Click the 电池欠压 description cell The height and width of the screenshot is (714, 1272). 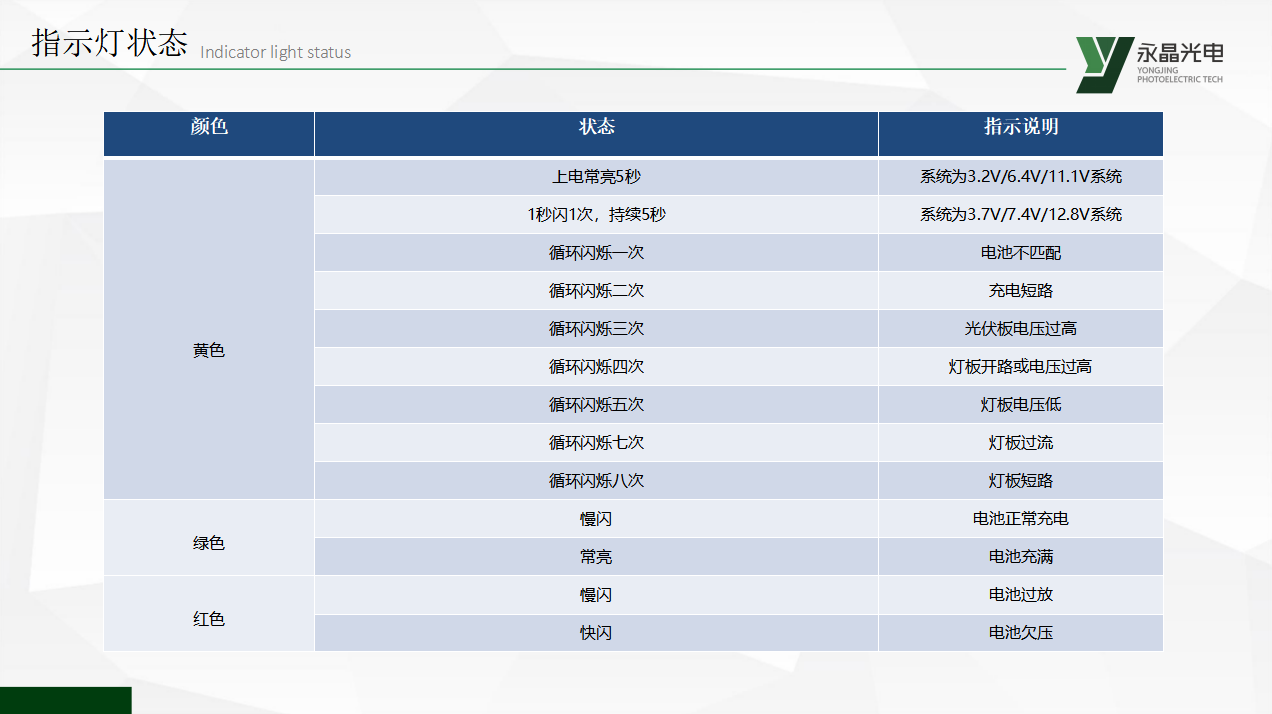1021,633
